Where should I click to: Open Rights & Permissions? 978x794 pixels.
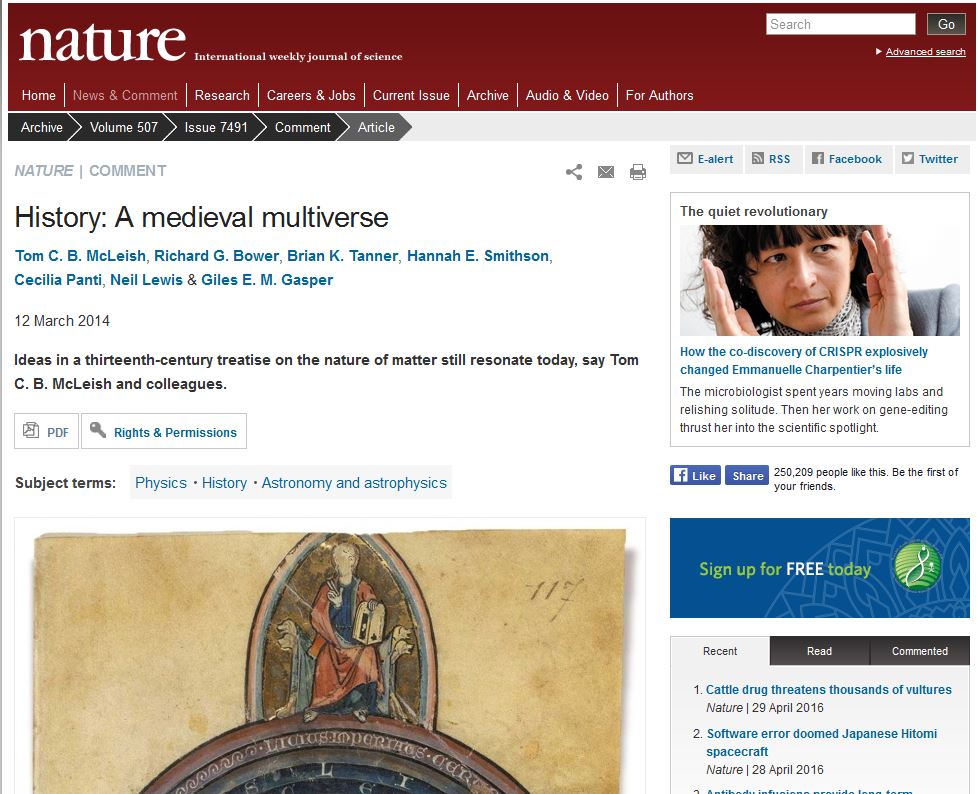[x=164, y=432]
